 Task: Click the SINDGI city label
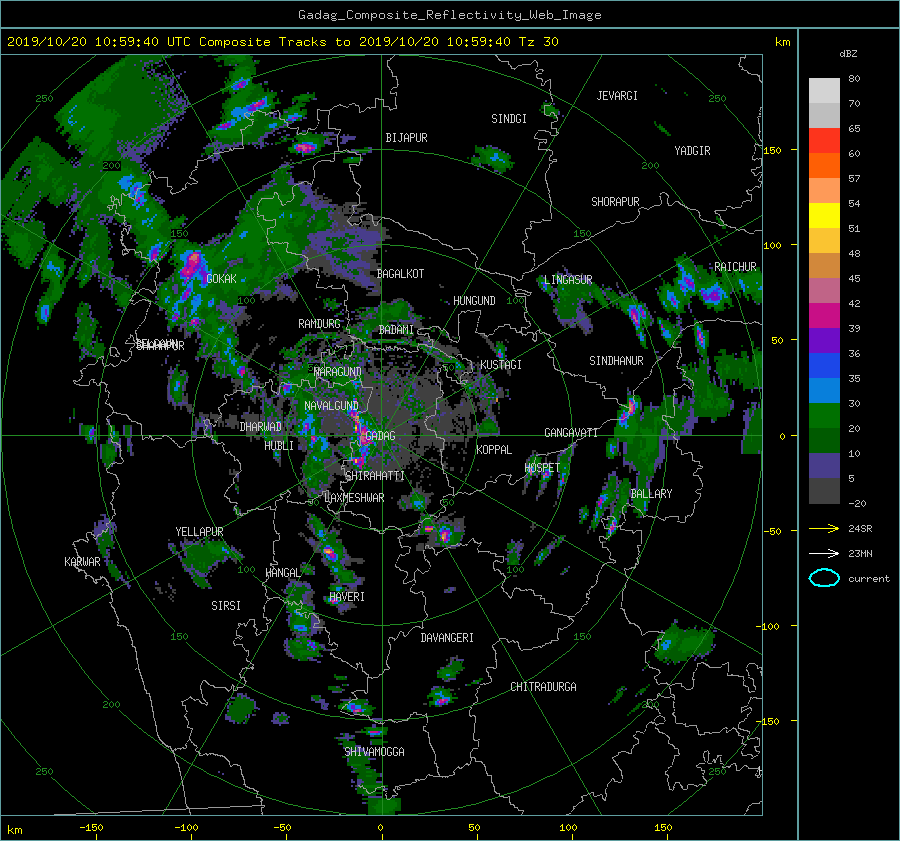[509, 119]
